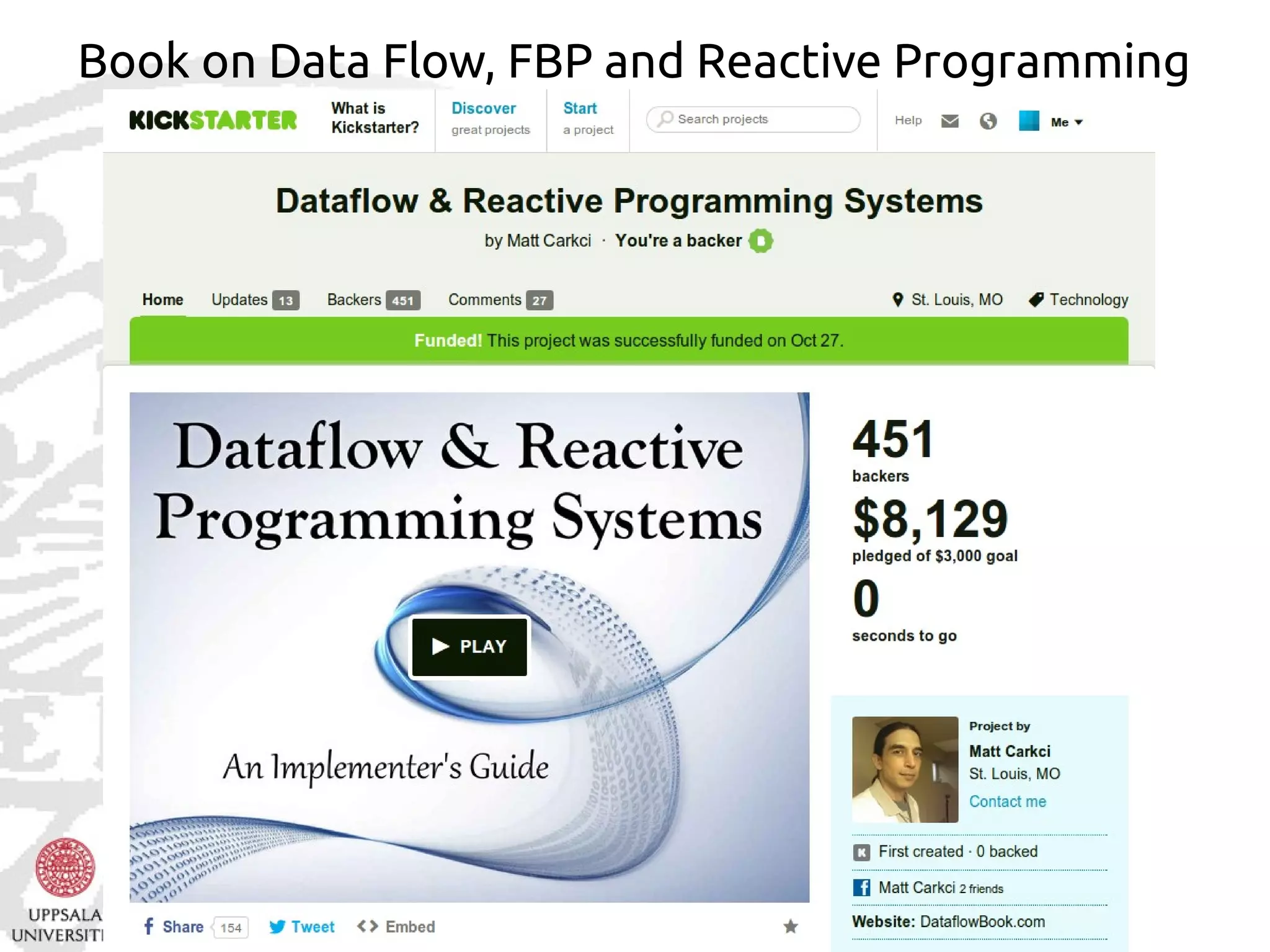Click the First created · 0 backed text
Viewport: 1270px width, 952px height.
[958, 852]
